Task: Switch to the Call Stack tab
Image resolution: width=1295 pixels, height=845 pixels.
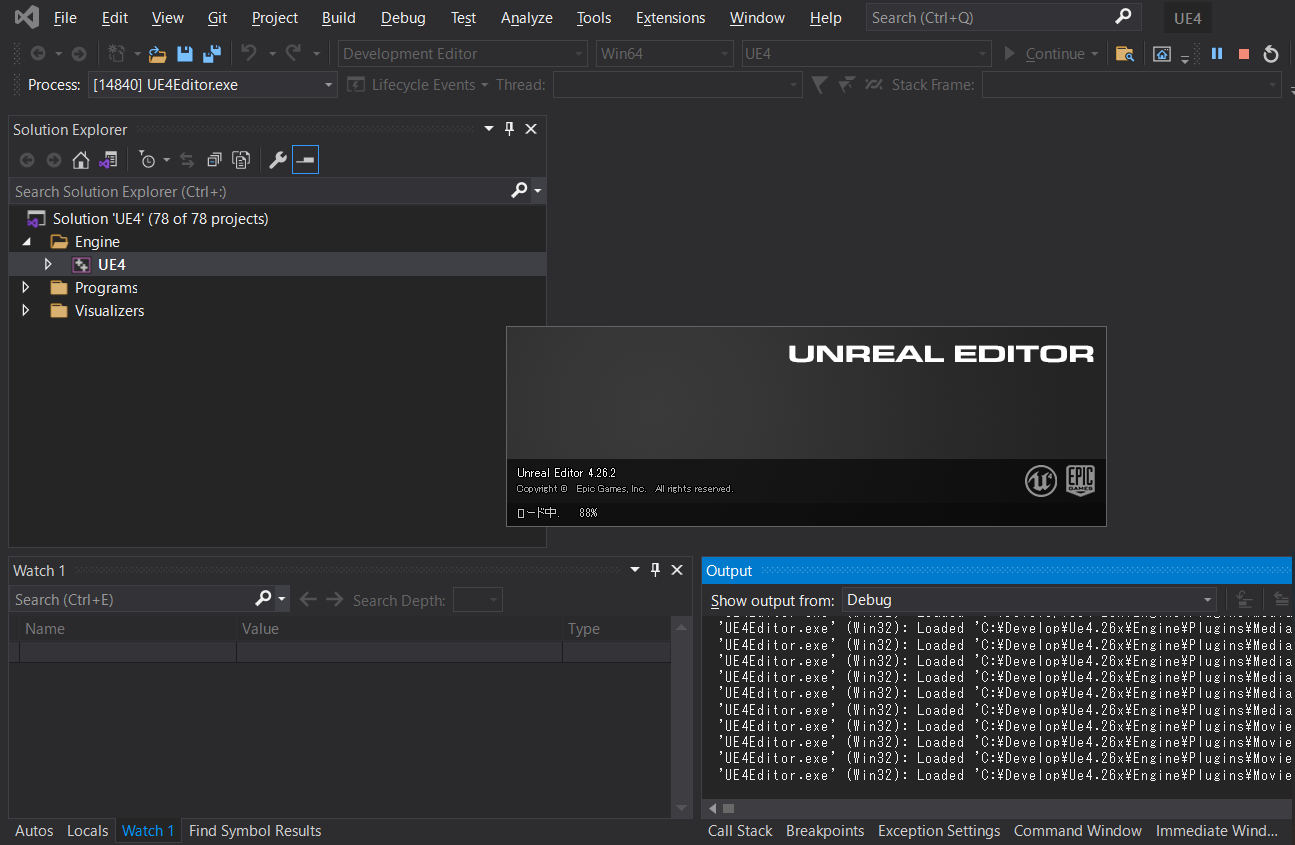Action: point(740,831)
